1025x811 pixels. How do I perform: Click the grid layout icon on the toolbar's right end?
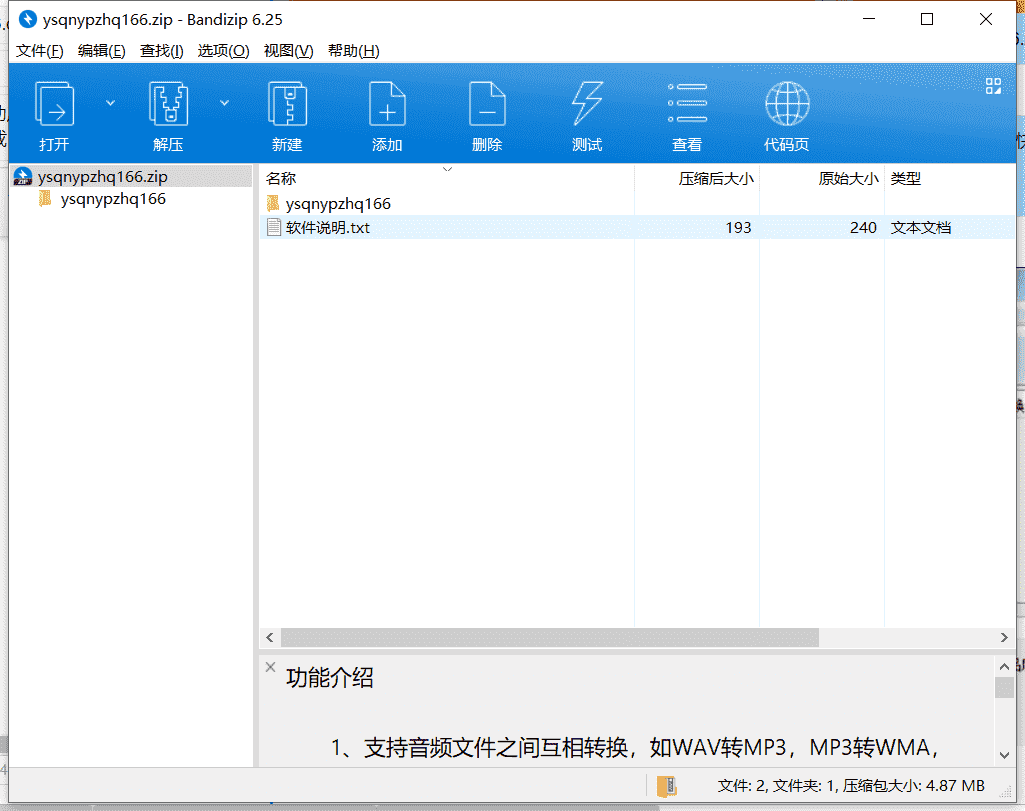click(993, 86)
